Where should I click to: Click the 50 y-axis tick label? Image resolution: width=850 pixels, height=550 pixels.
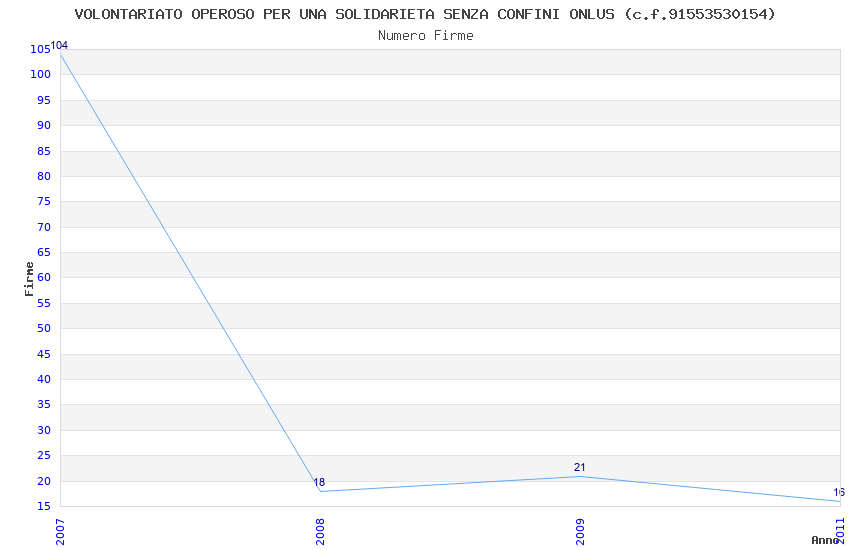coord(44,328)
